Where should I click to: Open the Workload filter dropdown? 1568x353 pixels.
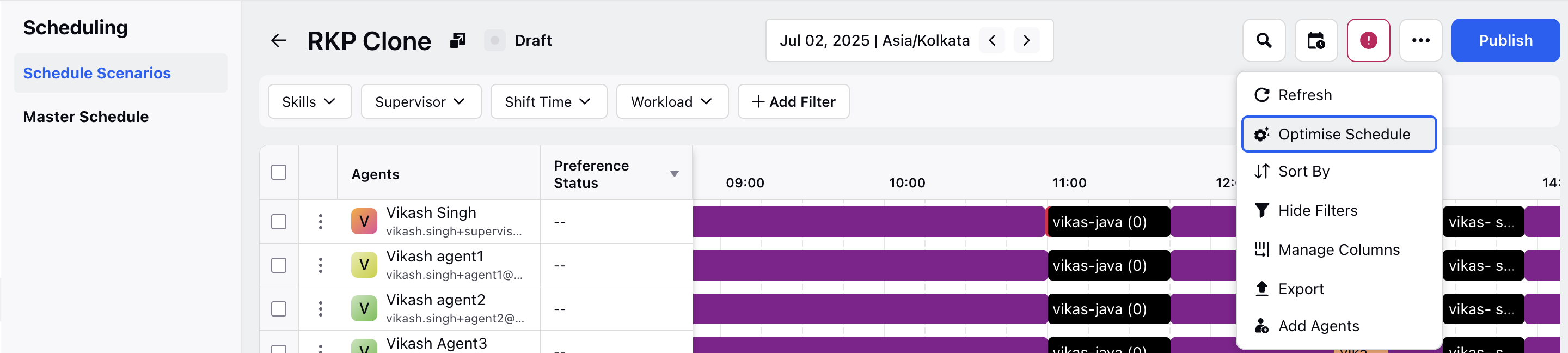coord(672,102)
